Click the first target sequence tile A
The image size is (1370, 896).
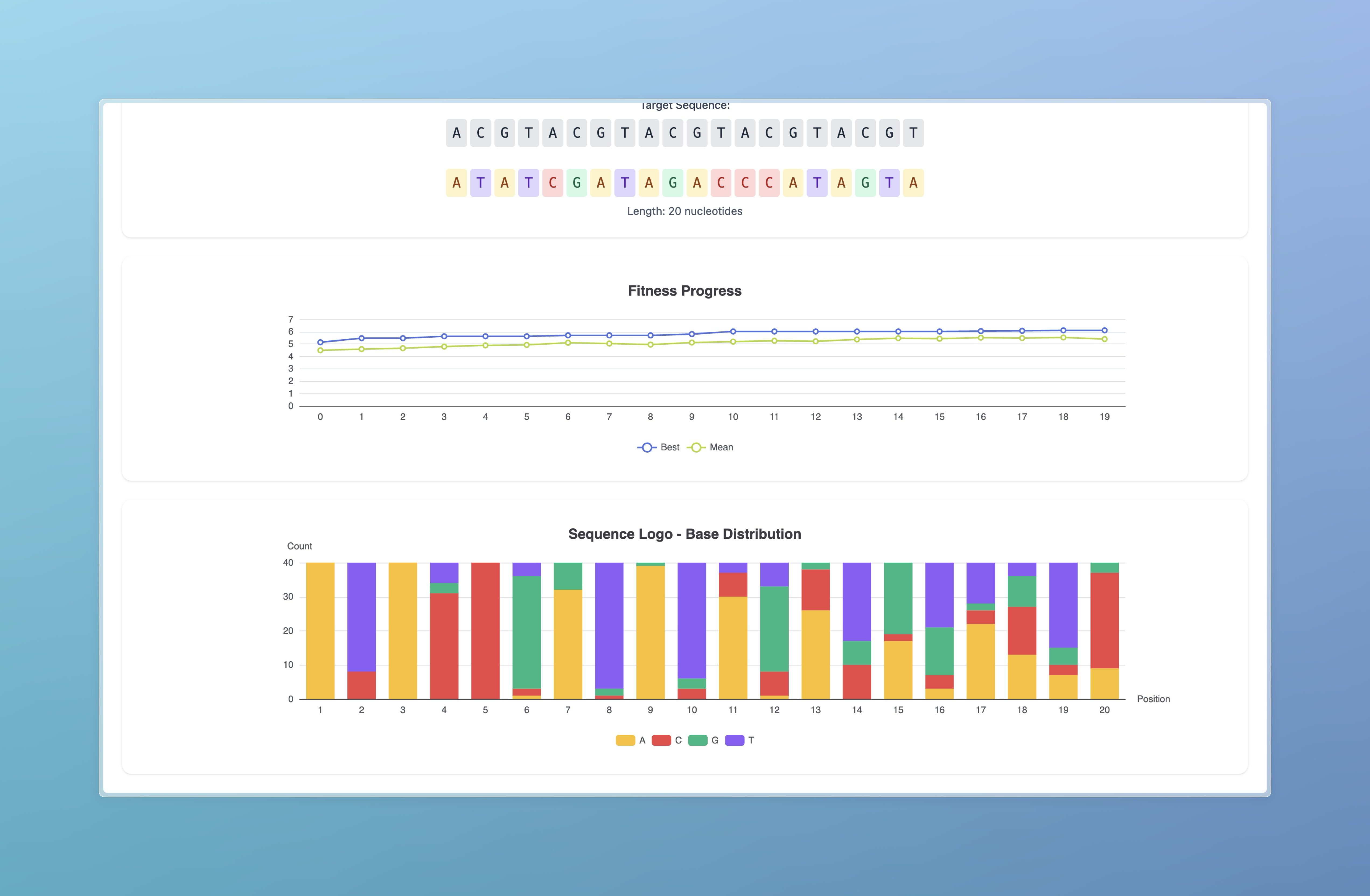[x=456, y=133]
